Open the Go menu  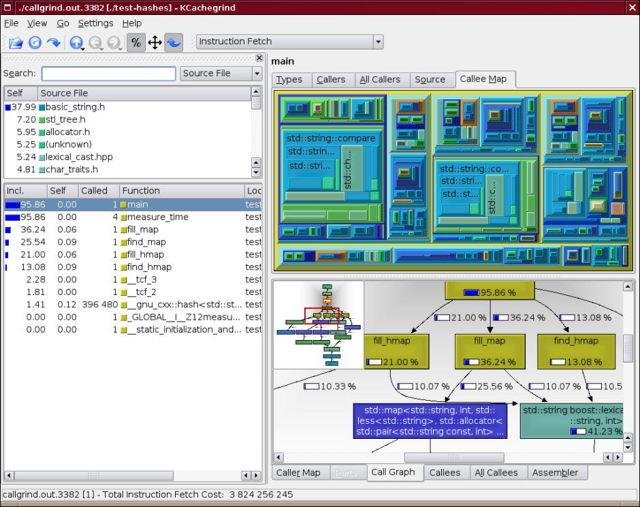62,23
